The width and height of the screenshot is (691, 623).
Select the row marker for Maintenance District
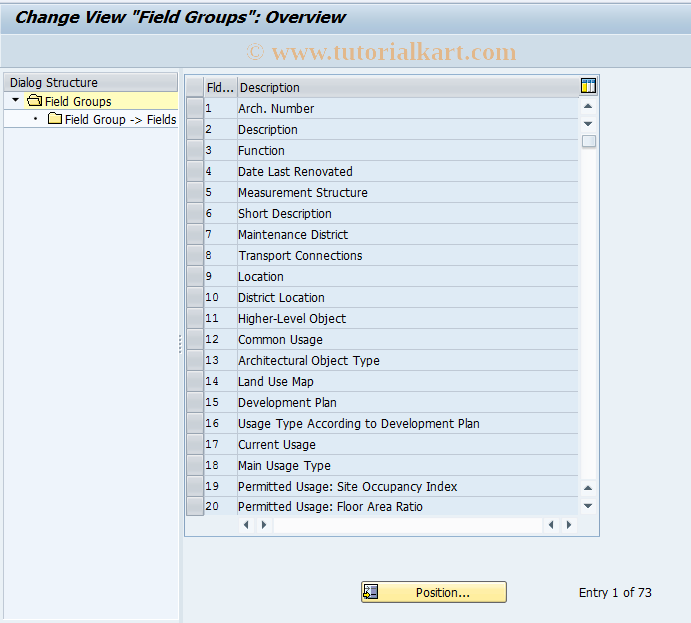[x=195, y=234]
